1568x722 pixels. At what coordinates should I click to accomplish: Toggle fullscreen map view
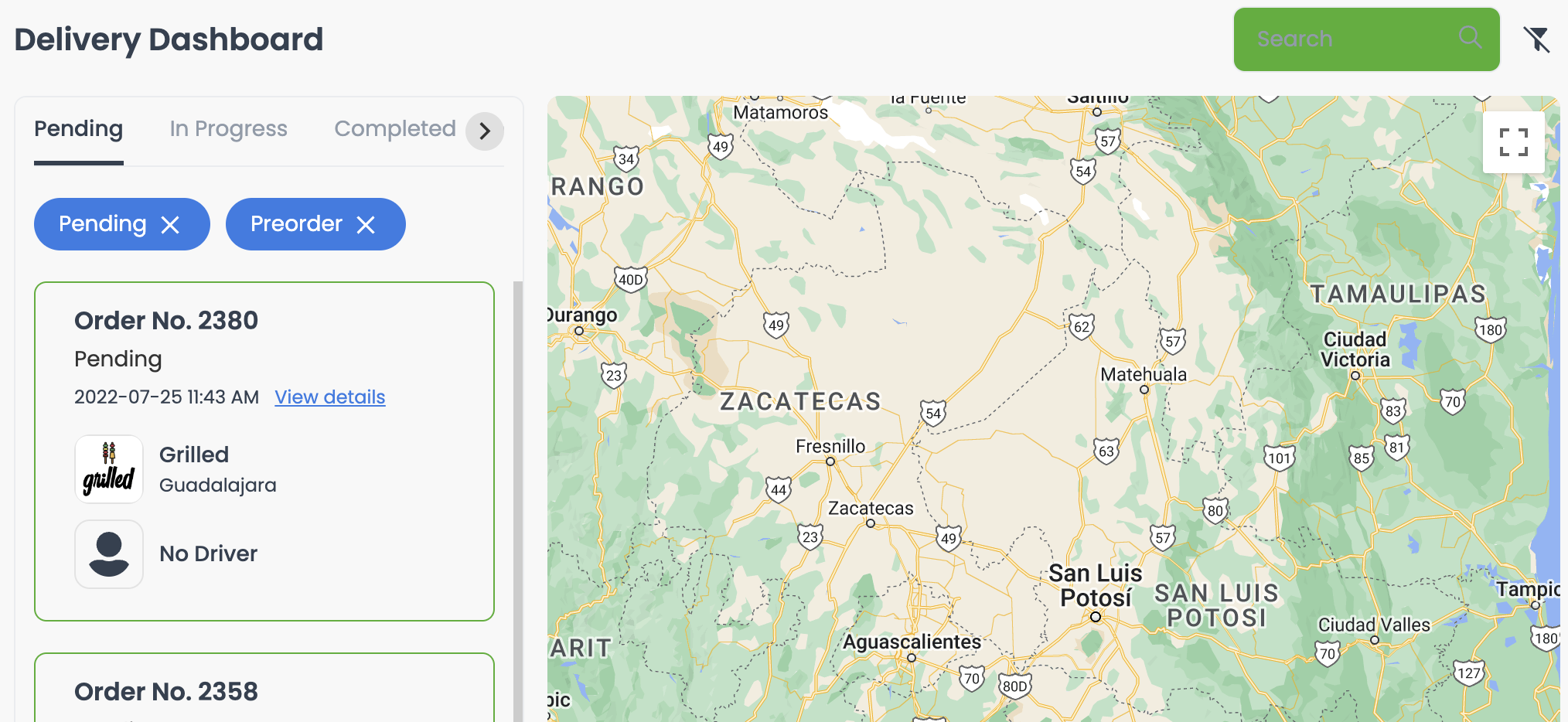pos(1513,142)
